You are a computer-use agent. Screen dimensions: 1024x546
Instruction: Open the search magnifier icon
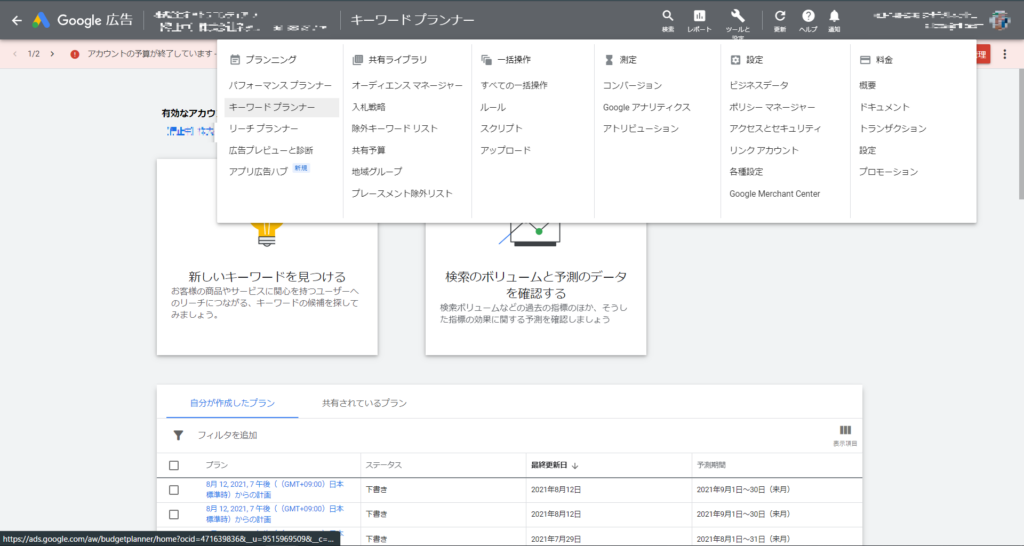667,16
